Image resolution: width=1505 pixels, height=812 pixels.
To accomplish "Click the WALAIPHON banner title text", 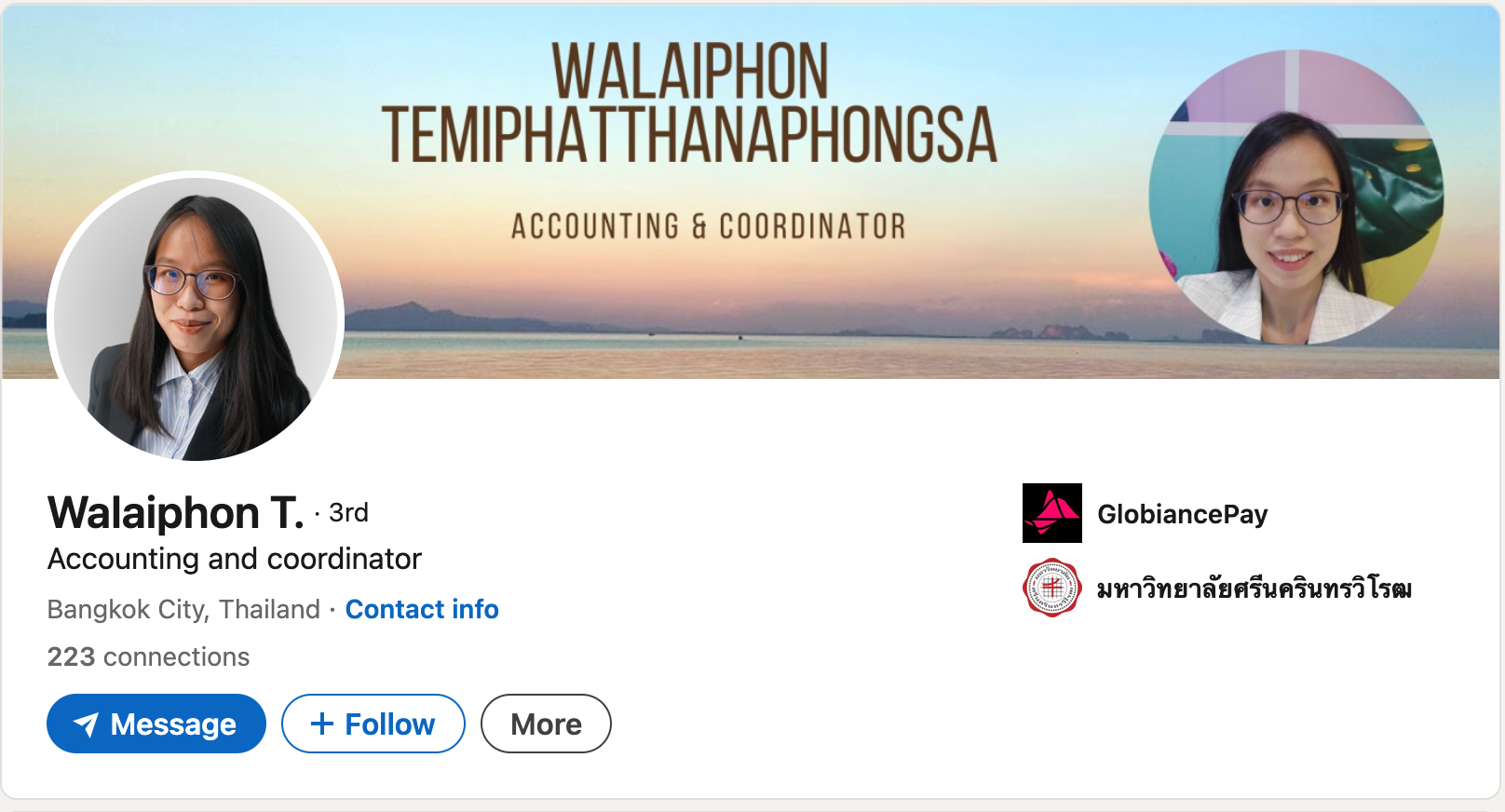I will (689, 71).
